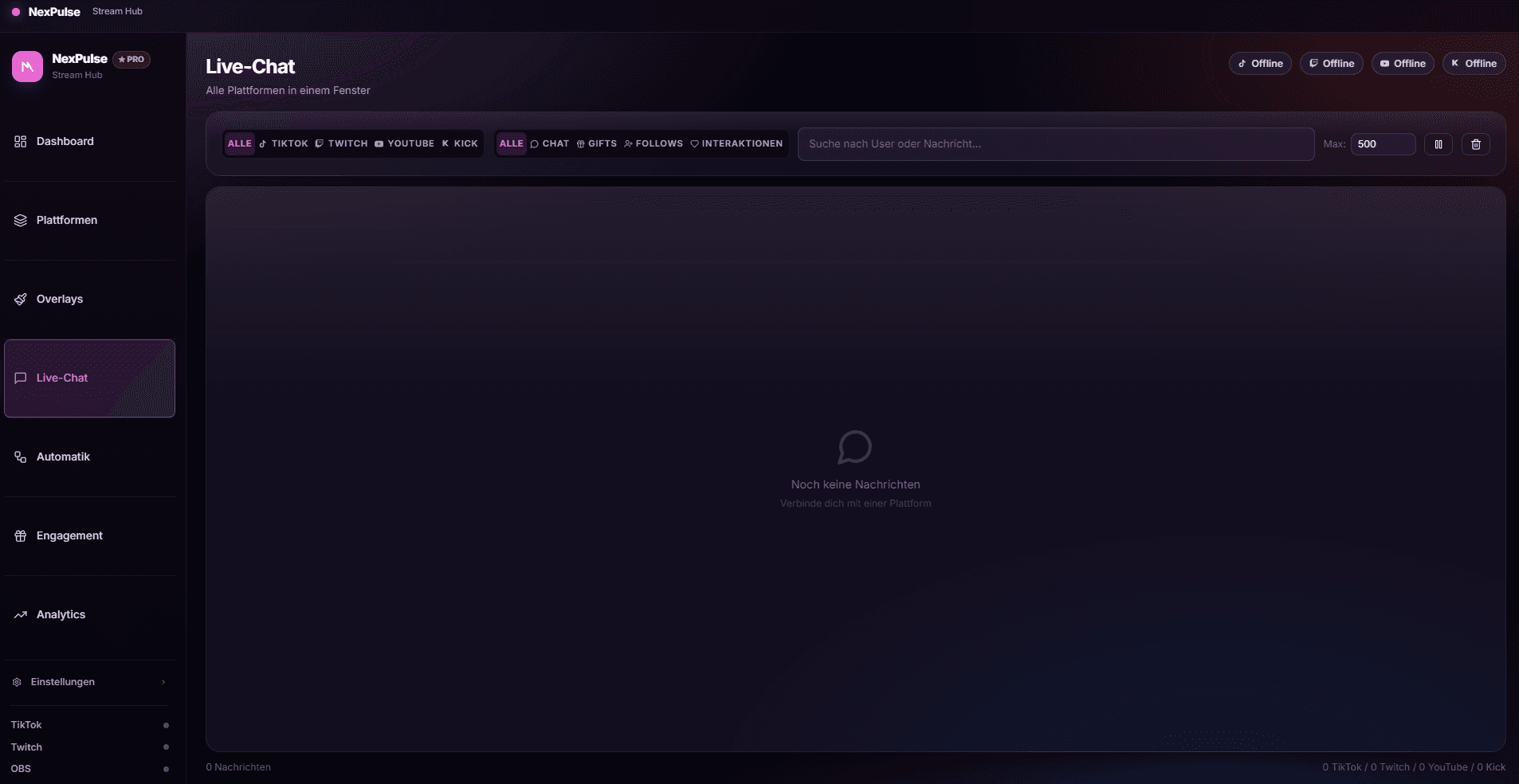The image size is (1519, 784).
Task: Clear chat with the trash icon
Action: click(1476, 144)
